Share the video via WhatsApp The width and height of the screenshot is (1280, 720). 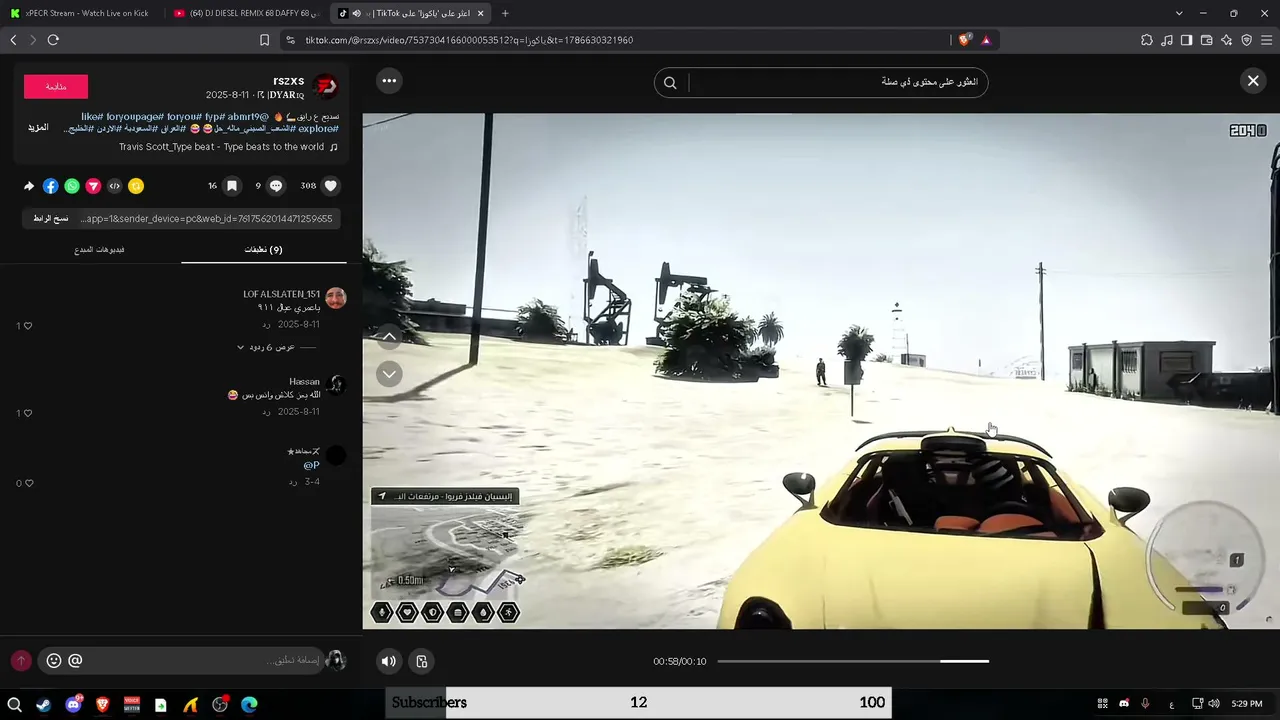click(x=72, y=186)
